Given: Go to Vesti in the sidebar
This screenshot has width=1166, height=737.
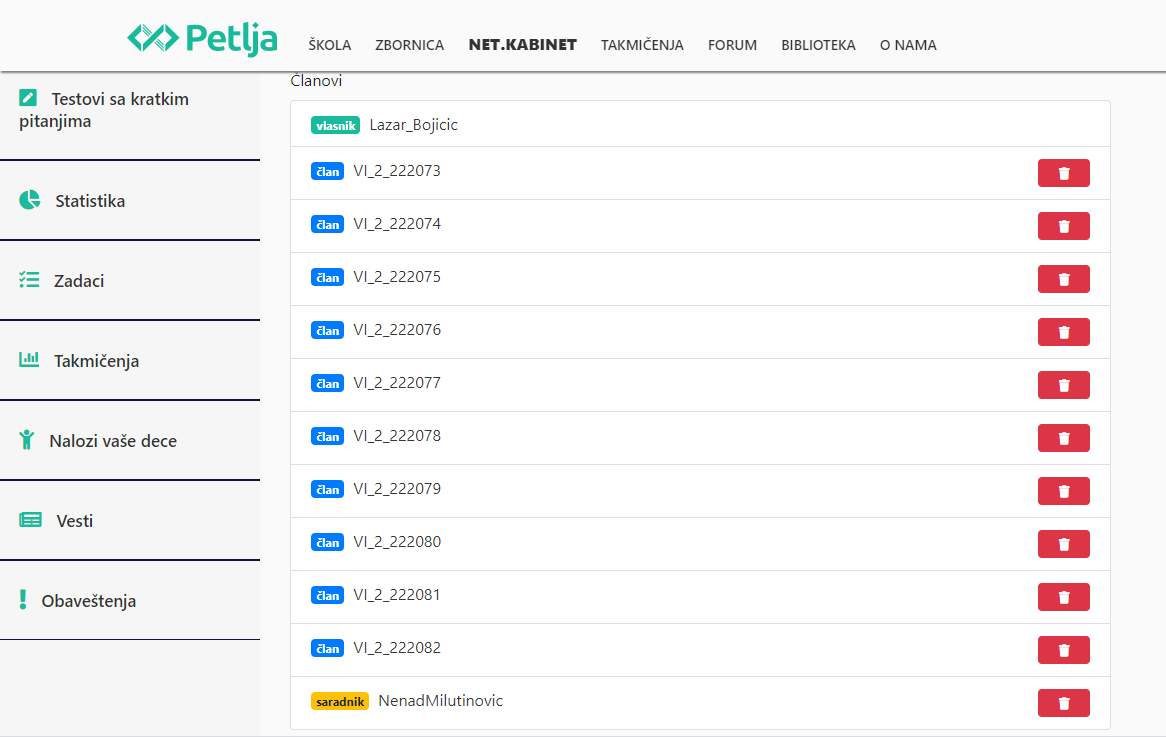Looking at the screenshot, I should [x=75, y=521].
